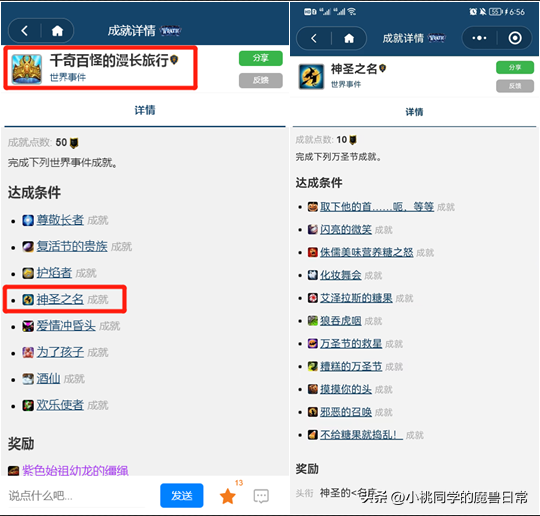Click the icon next to 爱情冲昏头
540x516 pixels.
tap(28, 326)
